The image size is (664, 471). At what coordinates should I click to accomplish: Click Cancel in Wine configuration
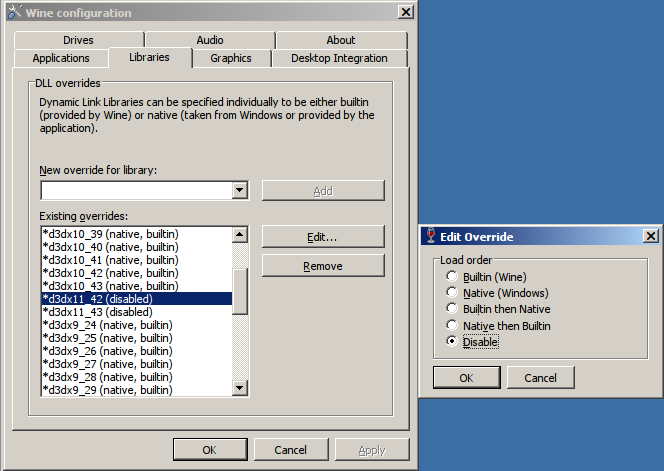pos(291,449)
